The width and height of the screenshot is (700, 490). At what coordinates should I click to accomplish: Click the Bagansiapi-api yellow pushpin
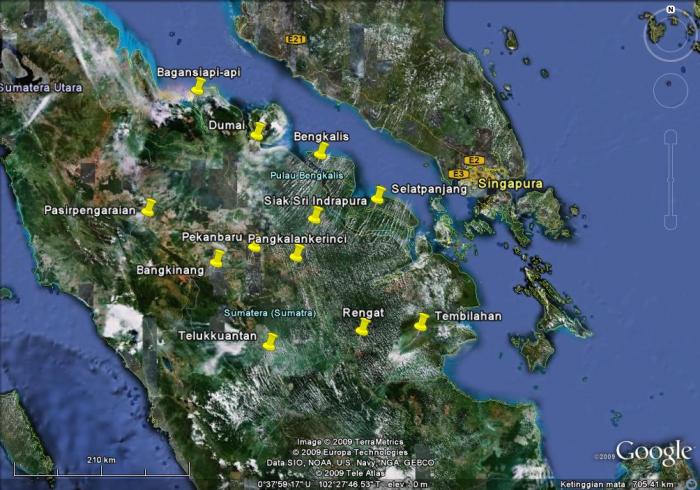coord(198,88)
